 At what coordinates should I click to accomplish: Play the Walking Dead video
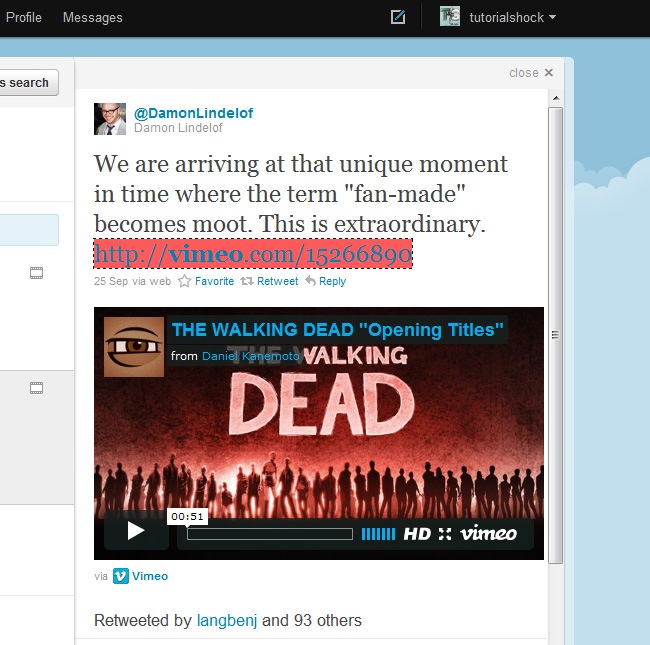[136, 531]
